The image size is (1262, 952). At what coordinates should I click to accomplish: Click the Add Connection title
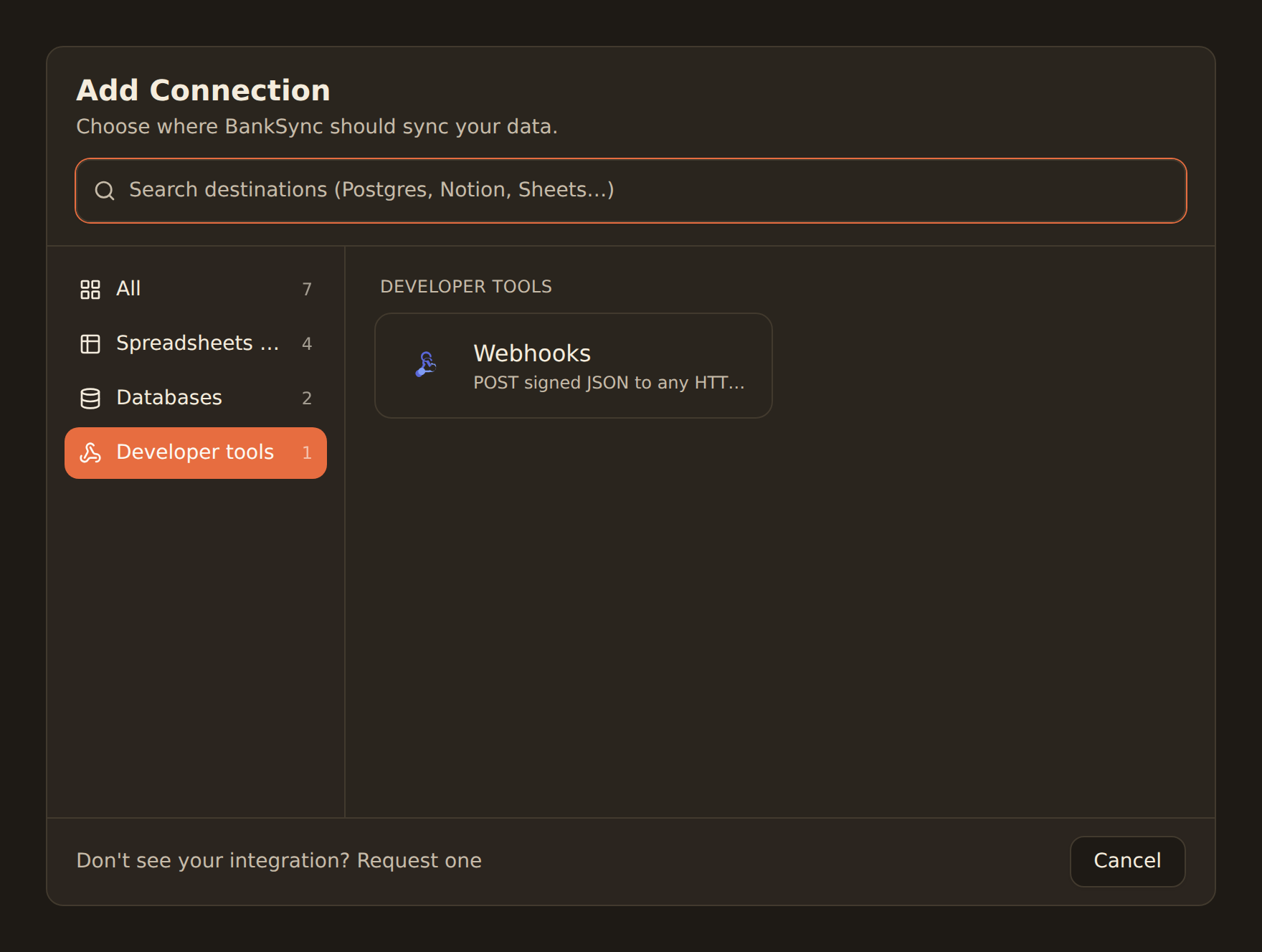point(204,90)
